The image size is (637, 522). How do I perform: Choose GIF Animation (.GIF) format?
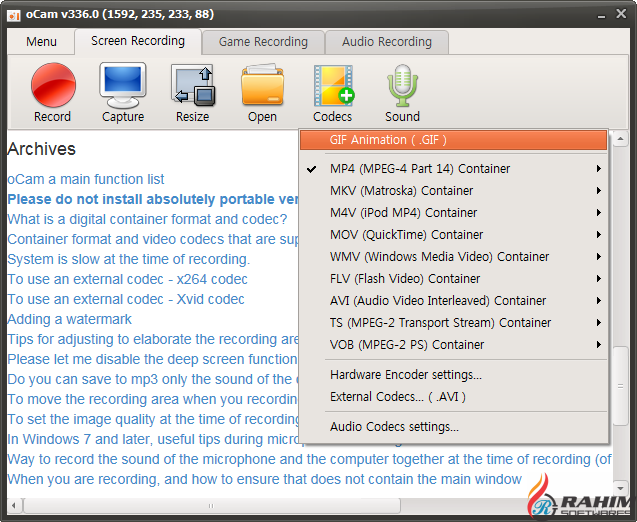click(x=453, y=140)
